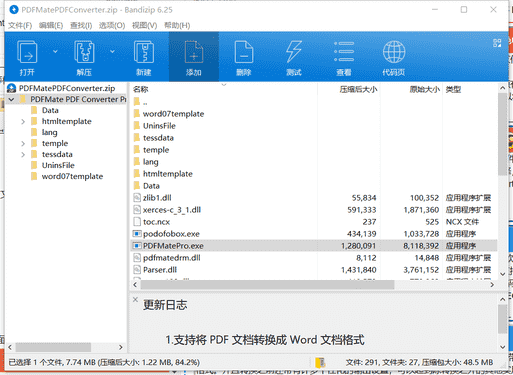The image size is (513, 375).
Task: Expand the tessdata tree node
Action: [23, 154]
